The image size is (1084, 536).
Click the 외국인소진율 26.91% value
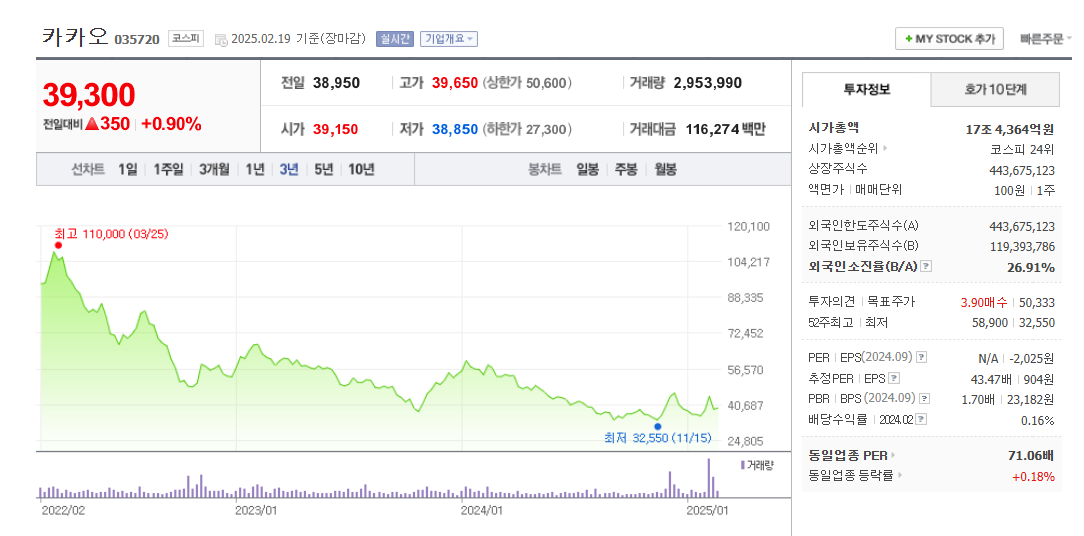(1031, 268)
